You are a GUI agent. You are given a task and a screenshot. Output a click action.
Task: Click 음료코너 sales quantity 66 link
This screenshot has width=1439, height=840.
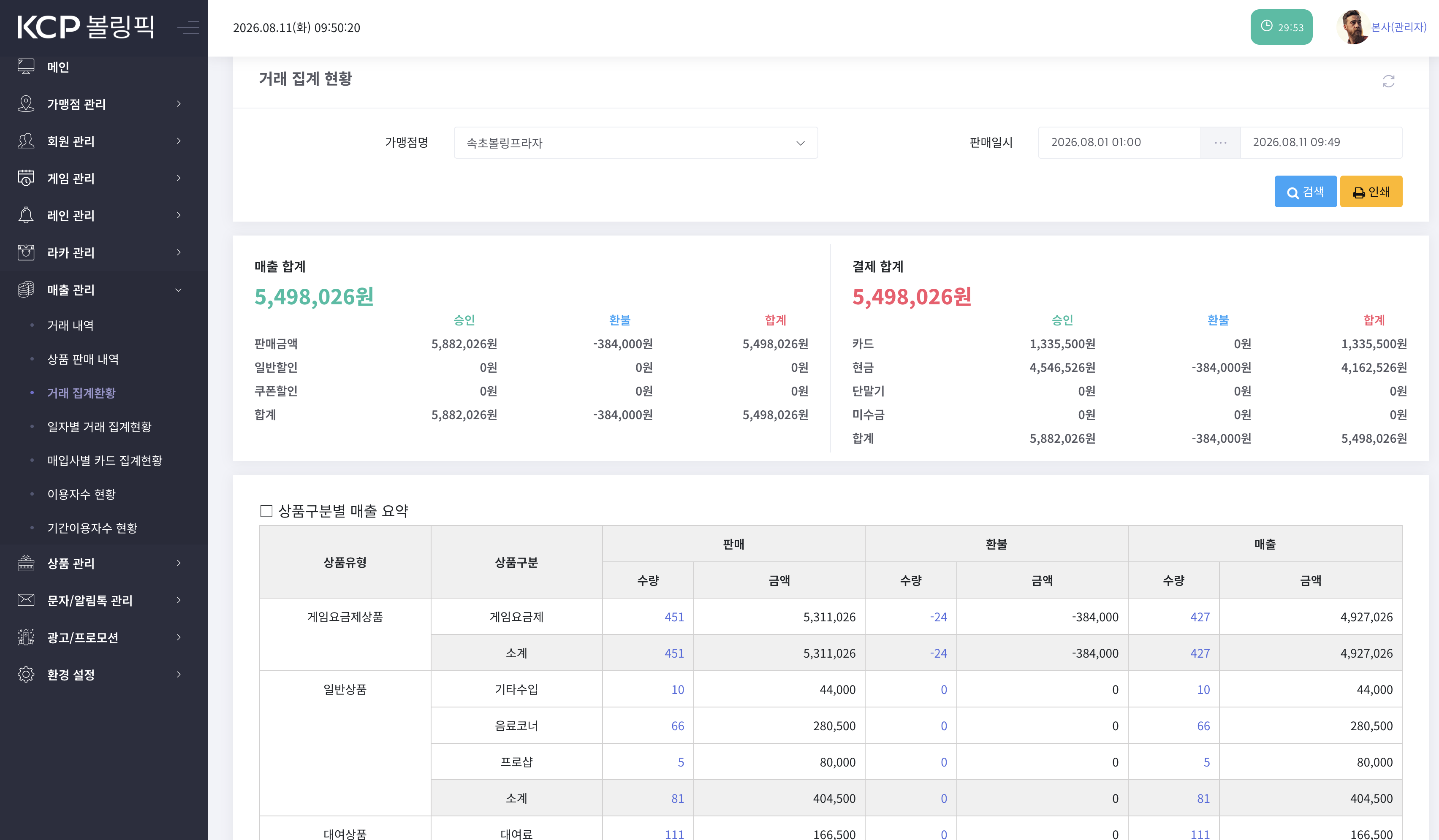(677, 726)
